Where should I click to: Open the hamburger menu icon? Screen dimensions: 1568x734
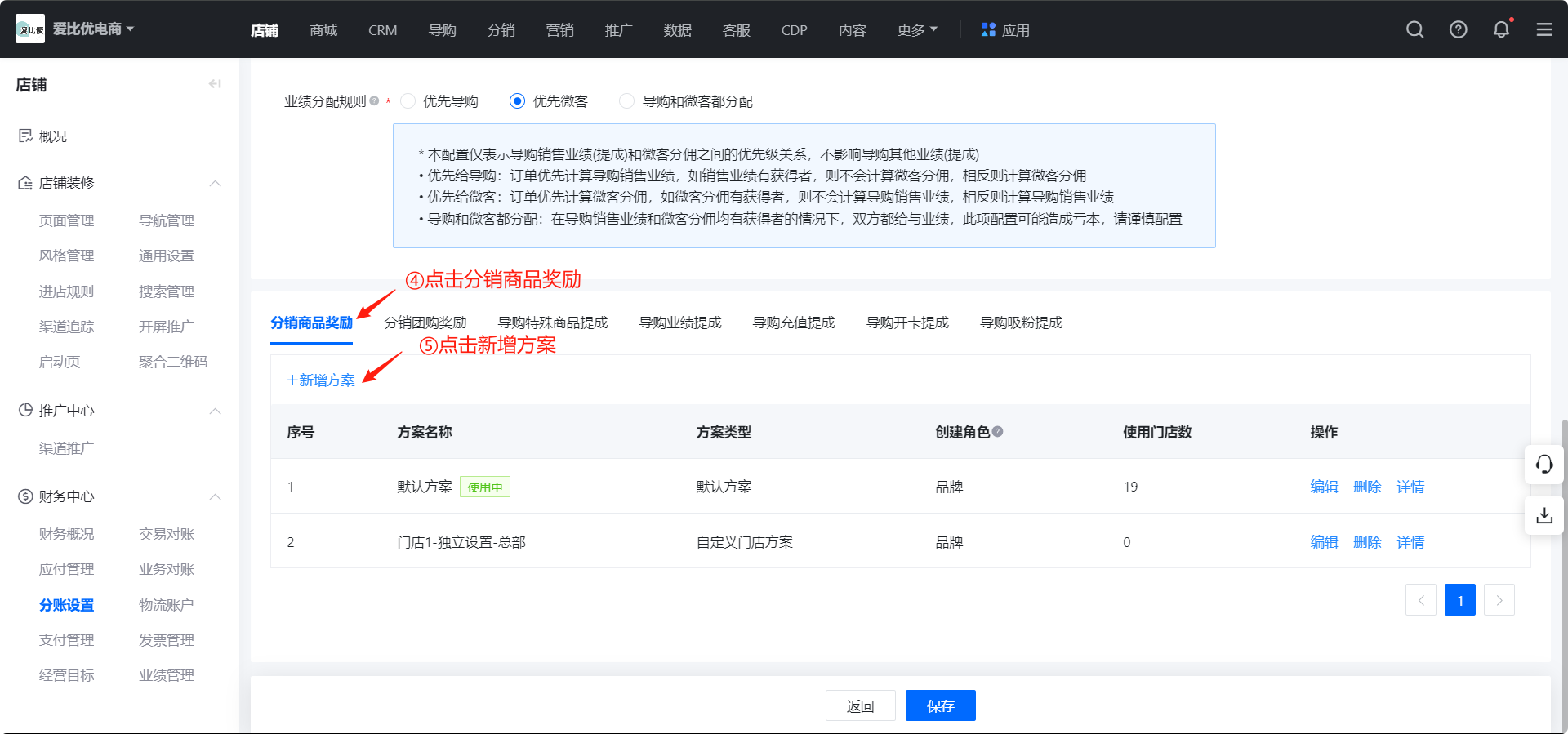pyautogui.click(x=1544, y=29)
